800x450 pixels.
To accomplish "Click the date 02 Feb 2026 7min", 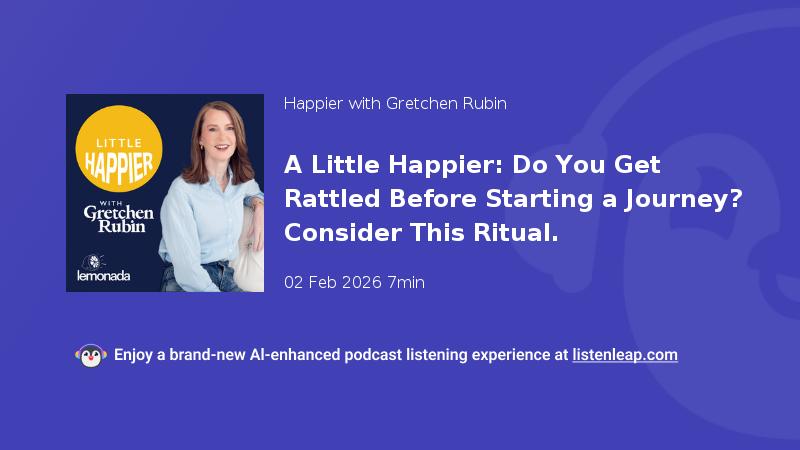I will tap(354, 282).
